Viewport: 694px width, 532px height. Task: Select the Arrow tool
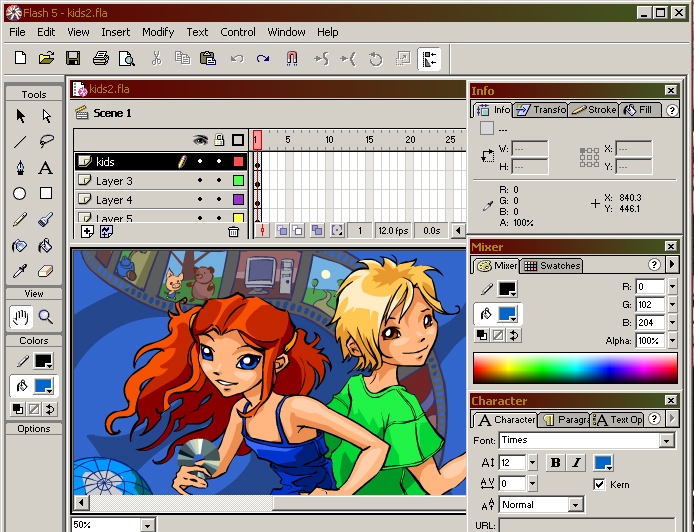(x=20, y=116)
